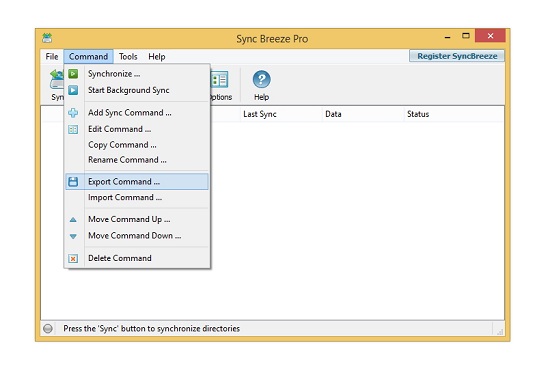Viewport: 550px width, 386px height.
Task: Click the Delete Command red X icon
Action: (x=73, y=259)
